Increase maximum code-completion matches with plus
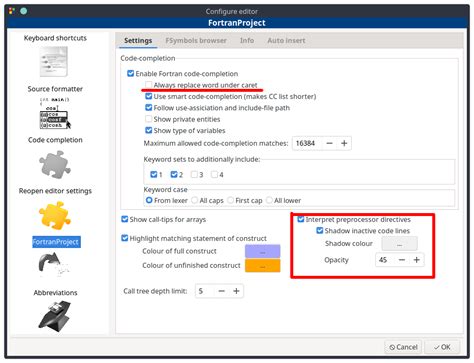This screenshot has height=363, width=474. point(344,143)
